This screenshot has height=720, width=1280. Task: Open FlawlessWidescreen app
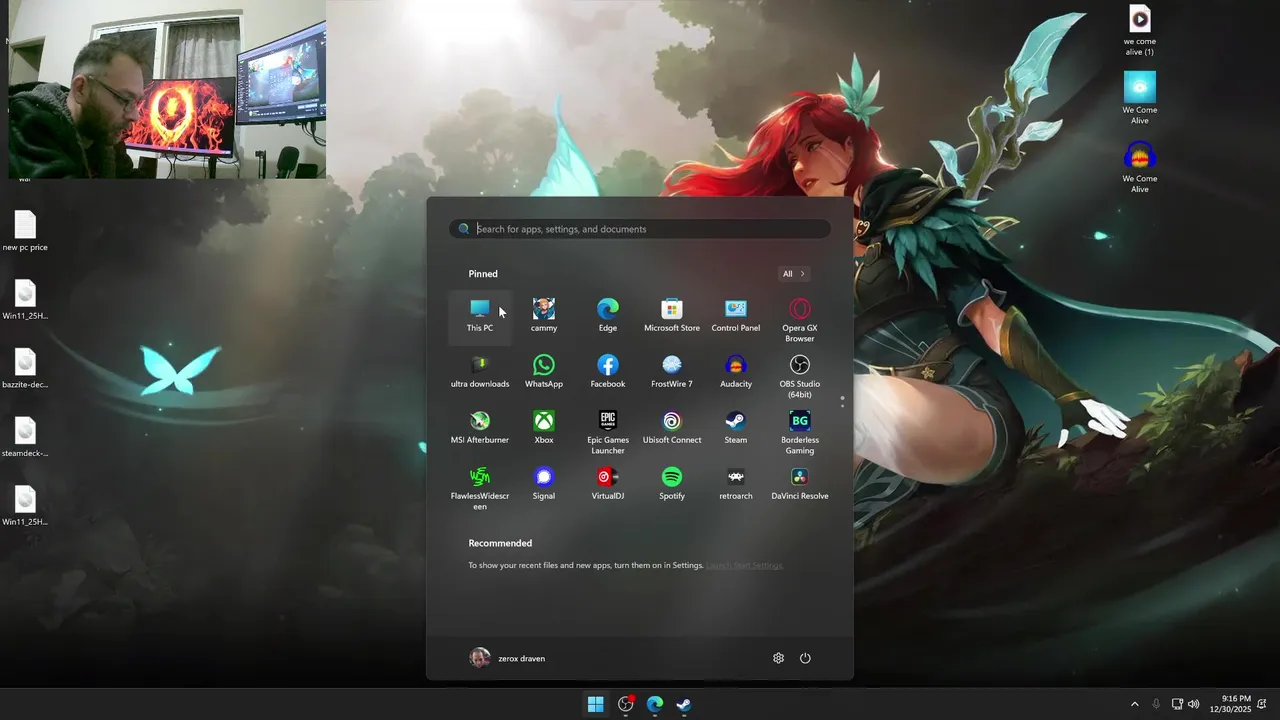coord(480,488)
